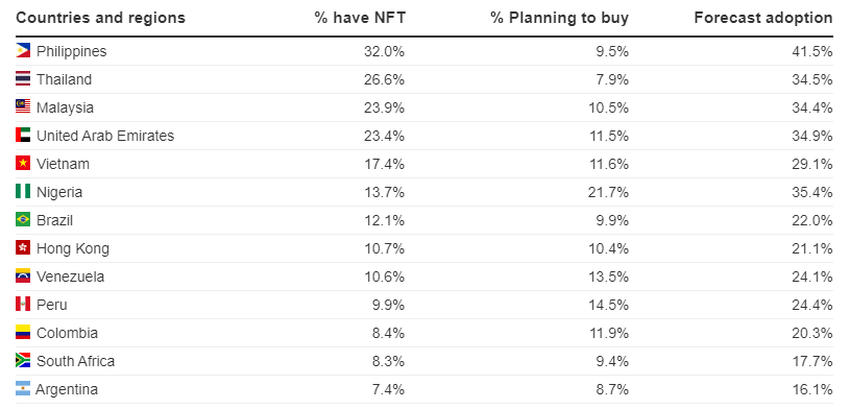
Task: Click the Nigeria flag icon
Action: pos(23,191)
